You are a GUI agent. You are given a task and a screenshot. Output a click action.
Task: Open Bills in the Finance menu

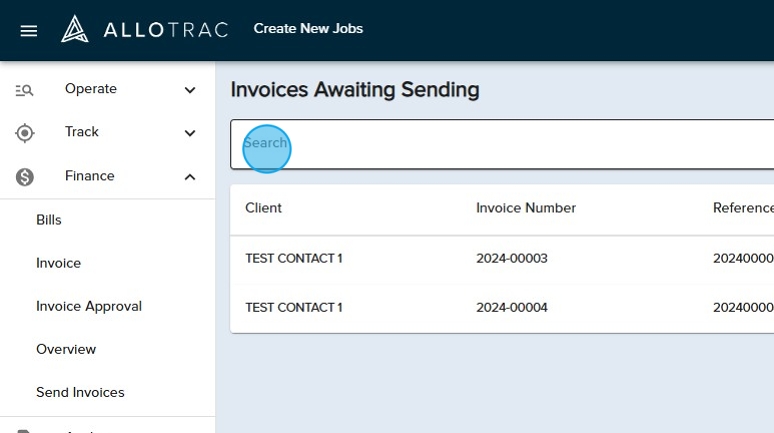[49, 220]
